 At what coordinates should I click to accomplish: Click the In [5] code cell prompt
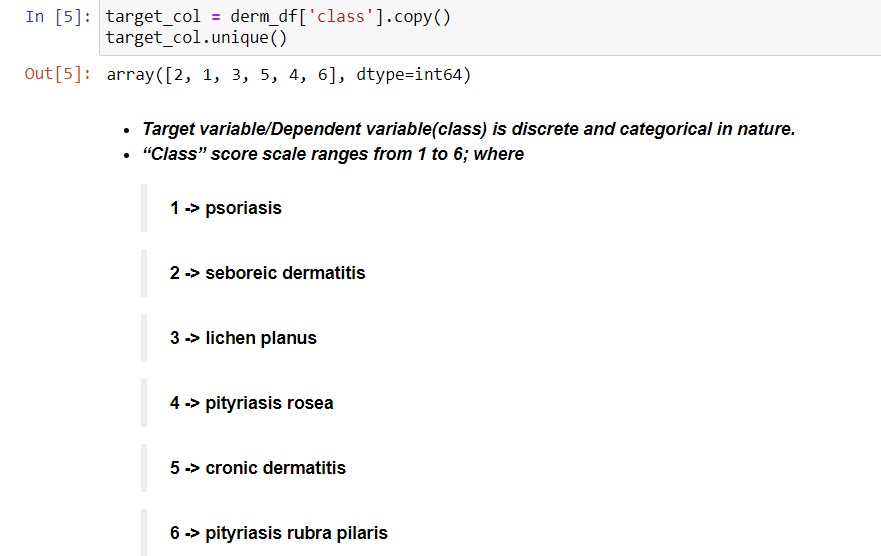point(58,17)
